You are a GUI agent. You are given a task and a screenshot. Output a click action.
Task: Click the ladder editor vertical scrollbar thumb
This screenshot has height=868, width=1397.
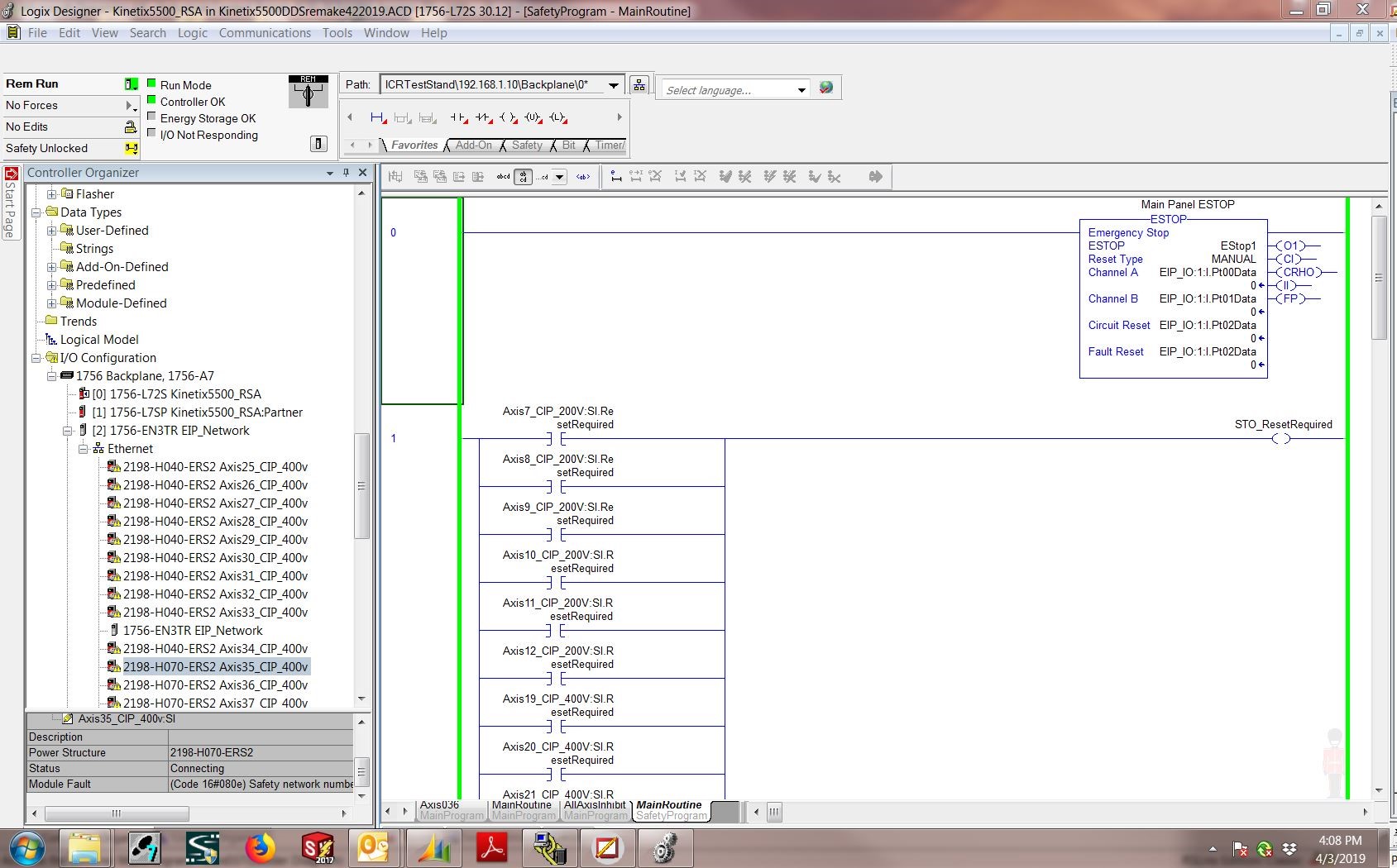(x=1378, y=278)
